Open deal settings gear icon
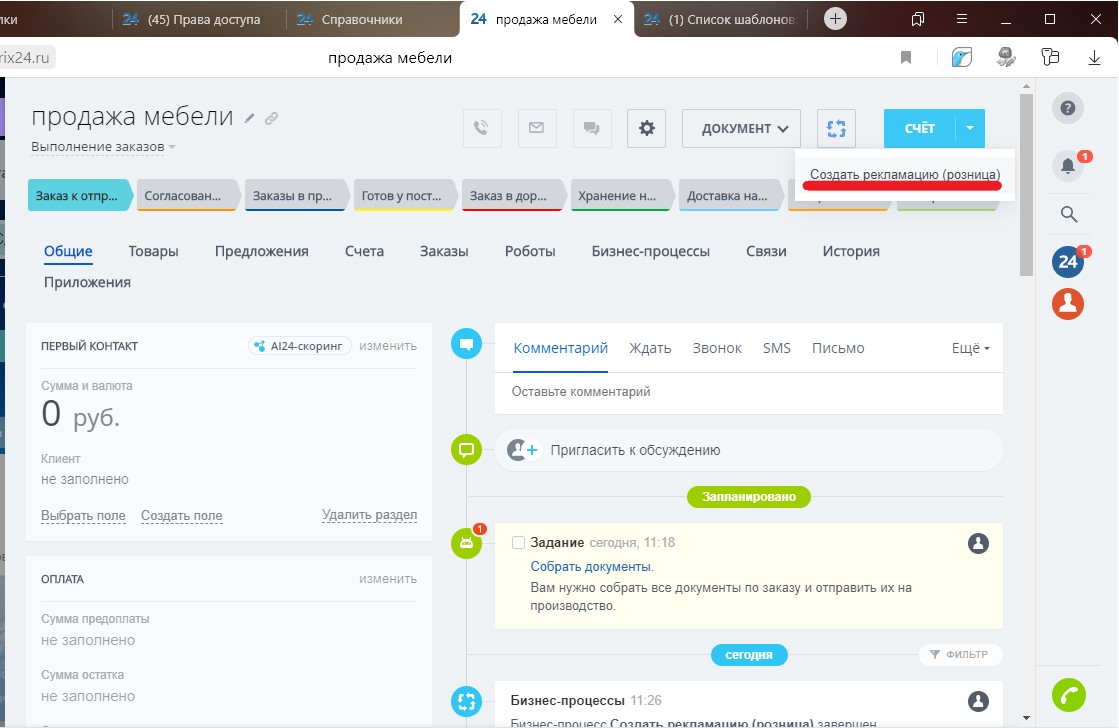 click(x=647, y=128)
